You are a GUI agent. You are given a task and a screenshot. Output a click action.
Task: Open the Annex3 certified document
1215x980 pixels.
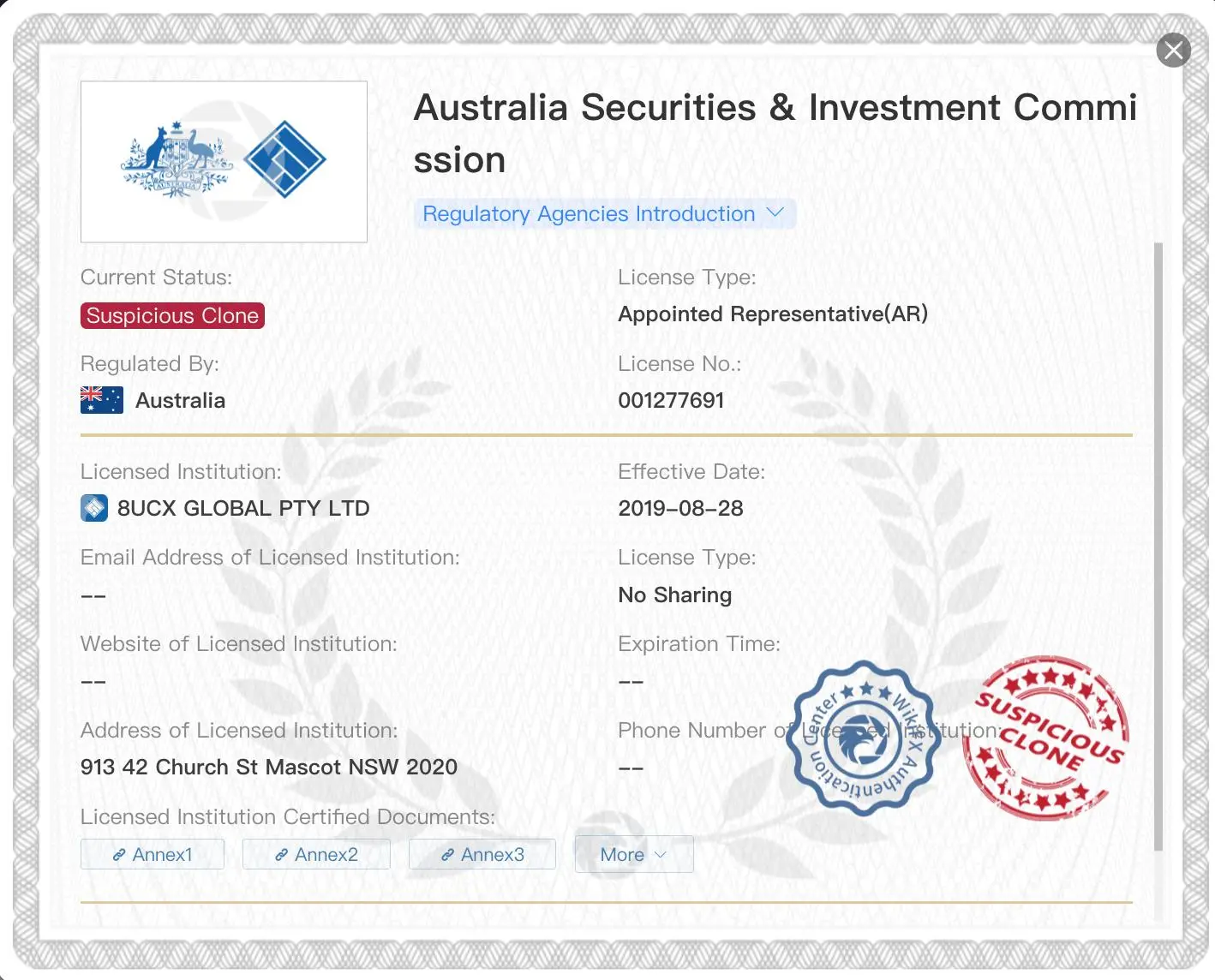click(482, 854)
